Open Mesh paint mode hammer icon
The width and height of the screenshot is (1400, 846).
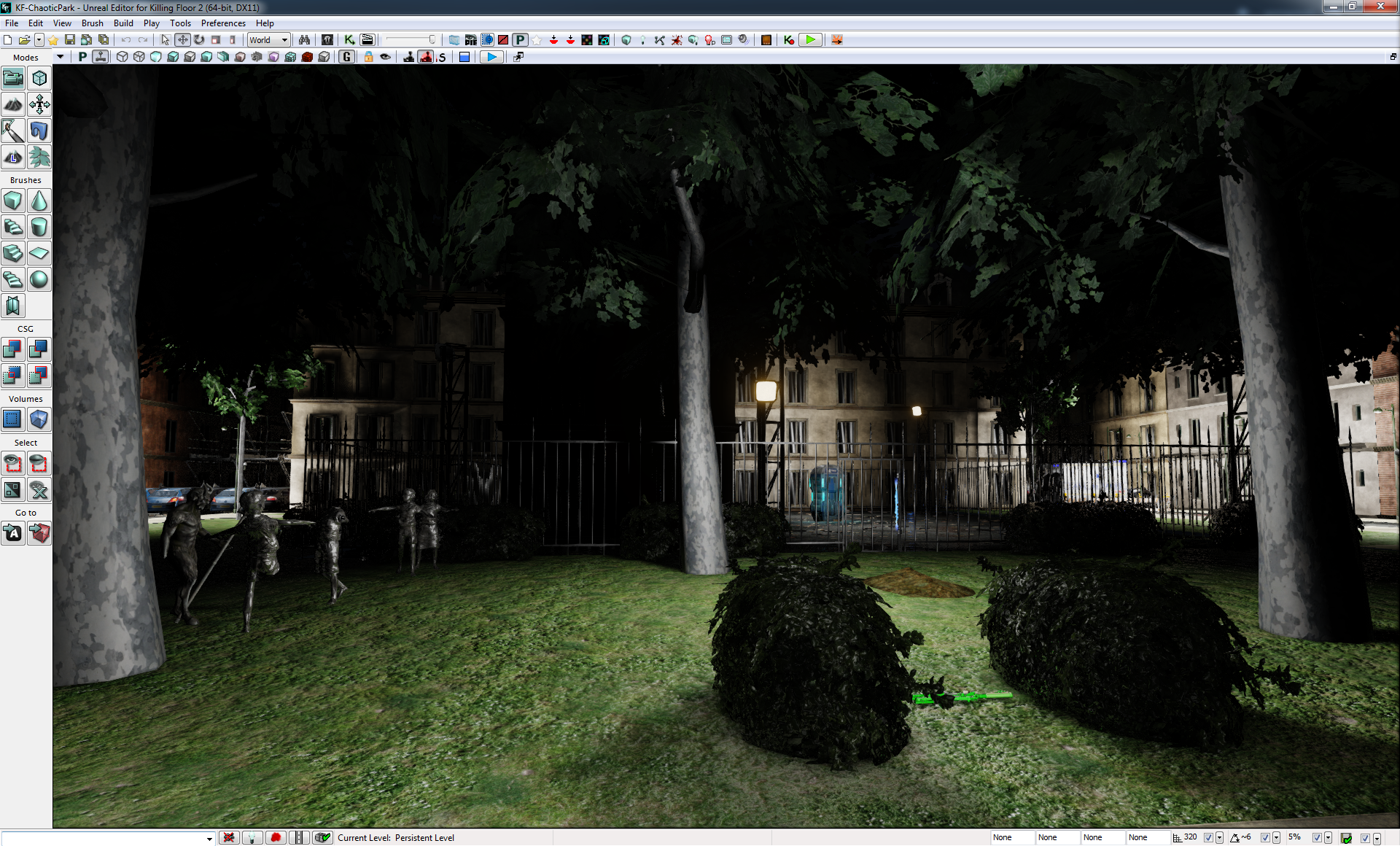coord(13,131)
